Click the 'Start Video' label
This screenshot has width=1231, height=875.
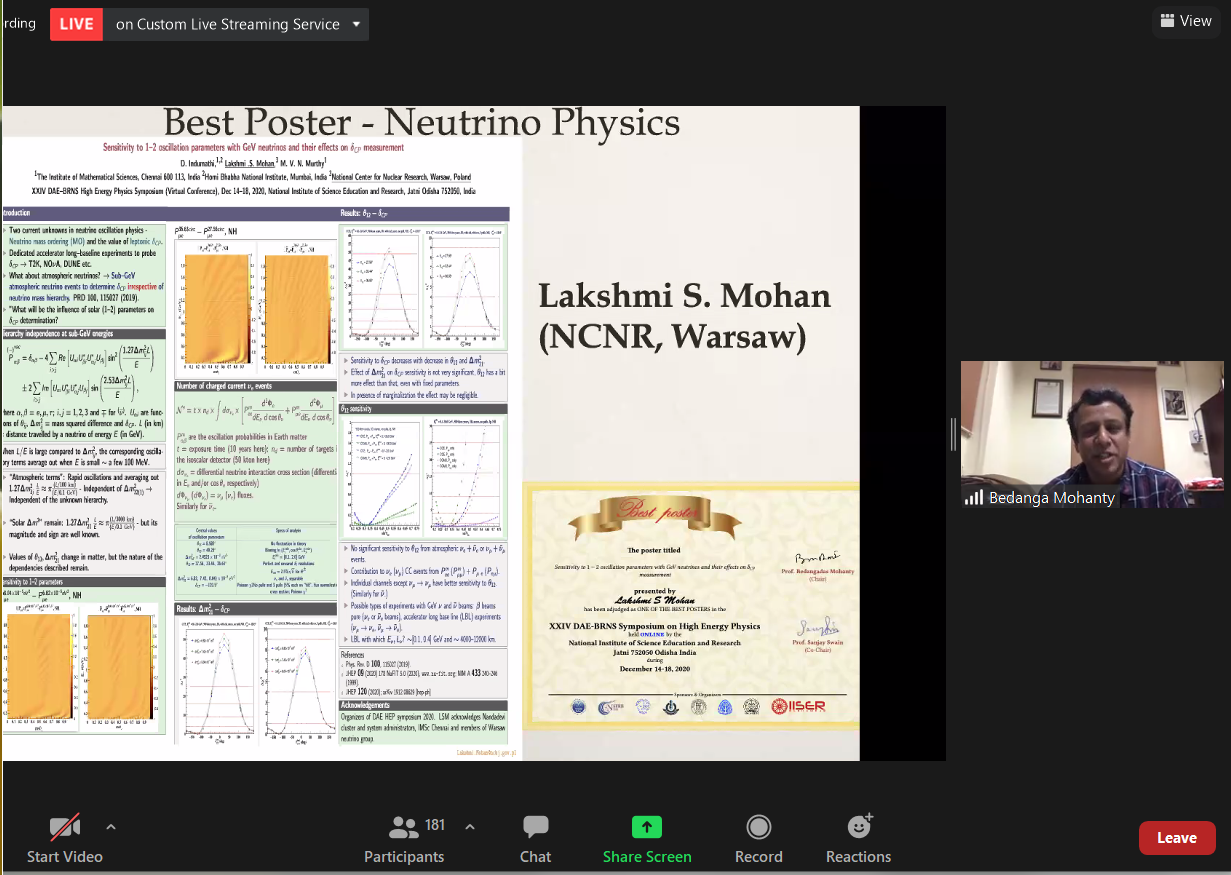65,856
